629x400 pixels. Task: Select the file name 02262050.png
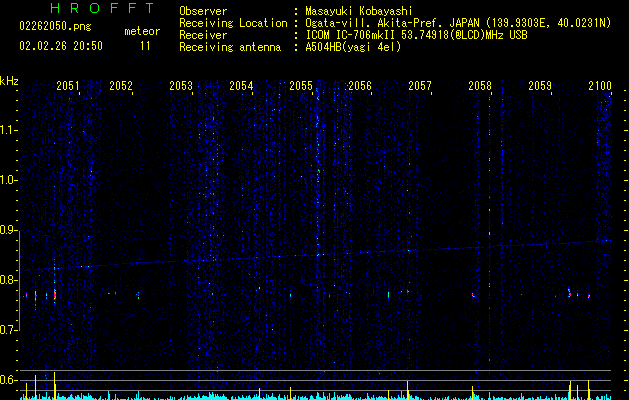coord(55,27)
